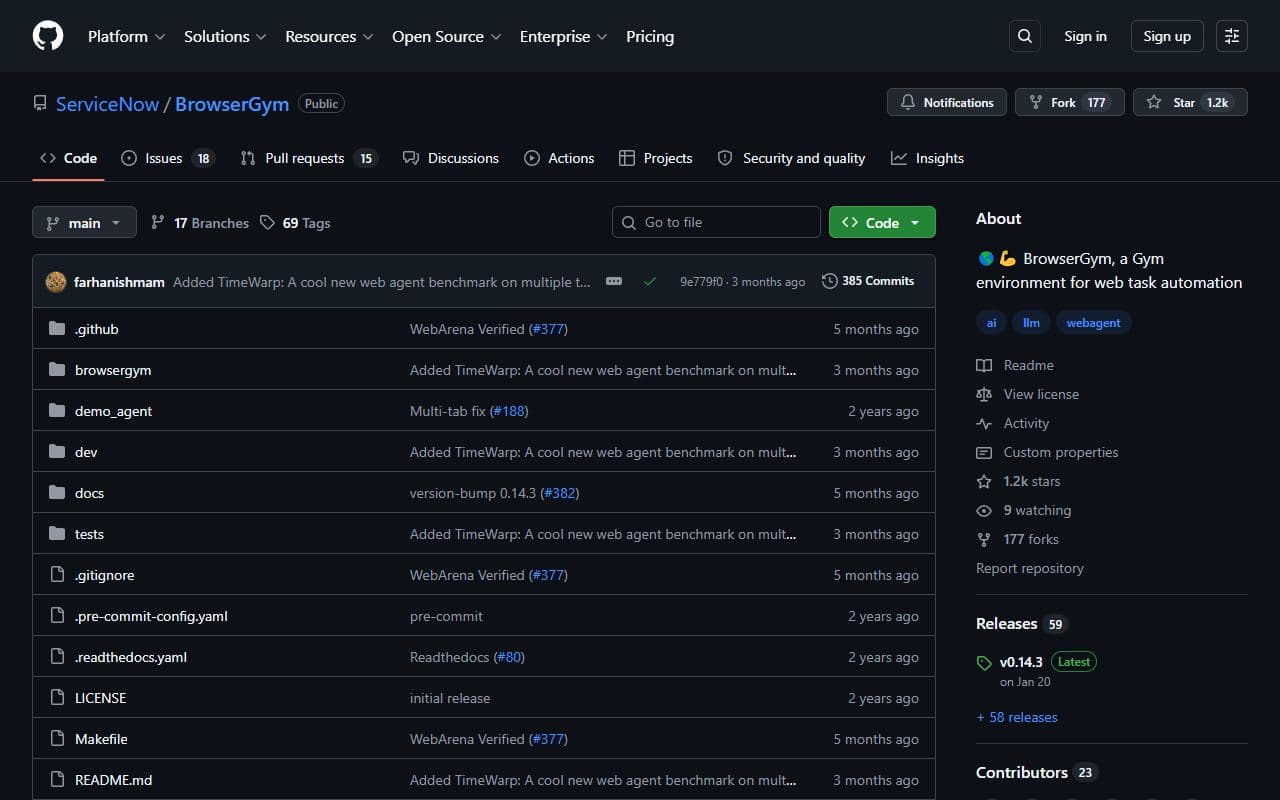Select the llm topic tag
Screen dimensions: 1280x800
point(1031,323)
